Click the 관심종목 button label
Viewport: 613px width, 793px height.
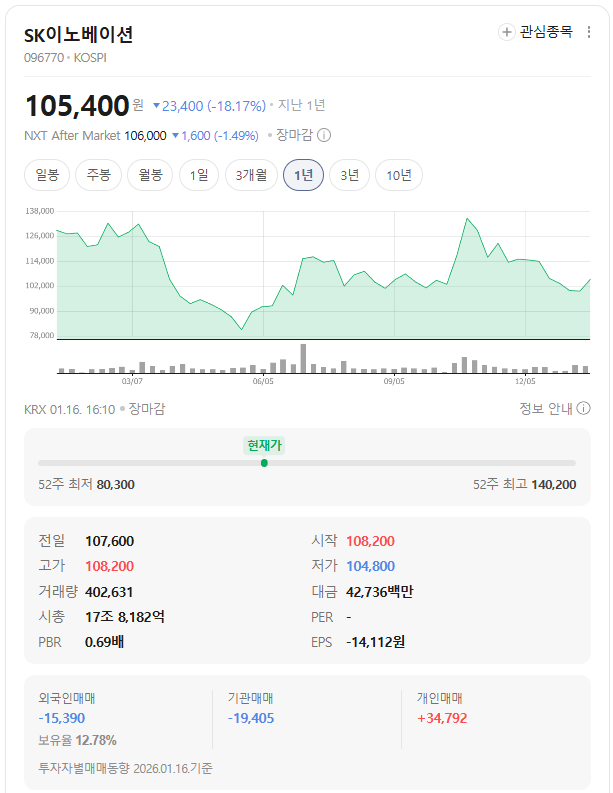546,32
